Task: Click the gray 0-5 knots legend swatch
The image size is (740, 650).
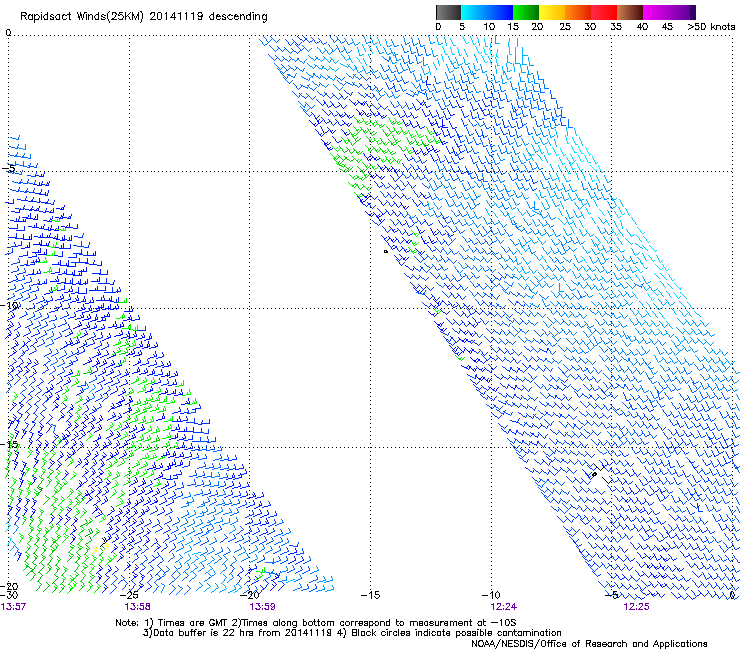Action: click(x=448, y=12)
